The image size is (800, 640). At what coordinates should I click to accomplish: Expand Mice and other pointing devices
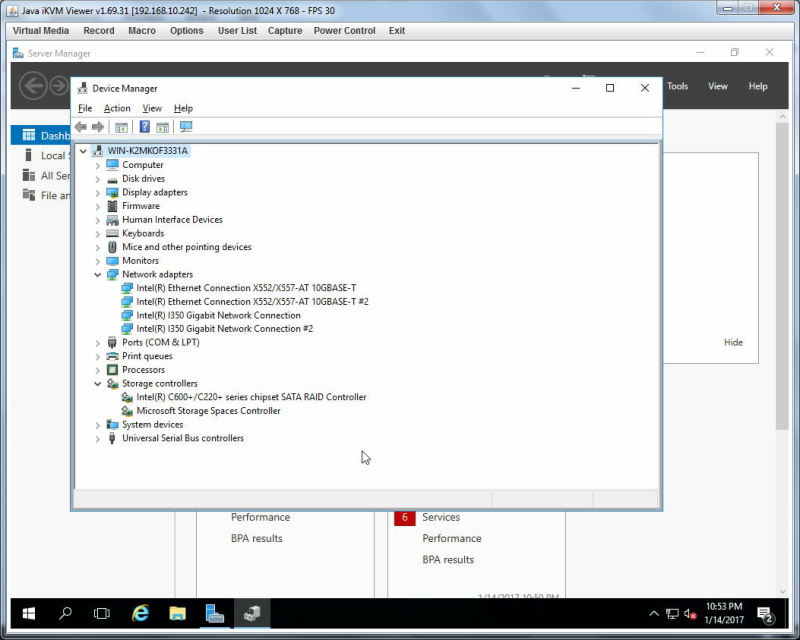[x=97, y=248]
